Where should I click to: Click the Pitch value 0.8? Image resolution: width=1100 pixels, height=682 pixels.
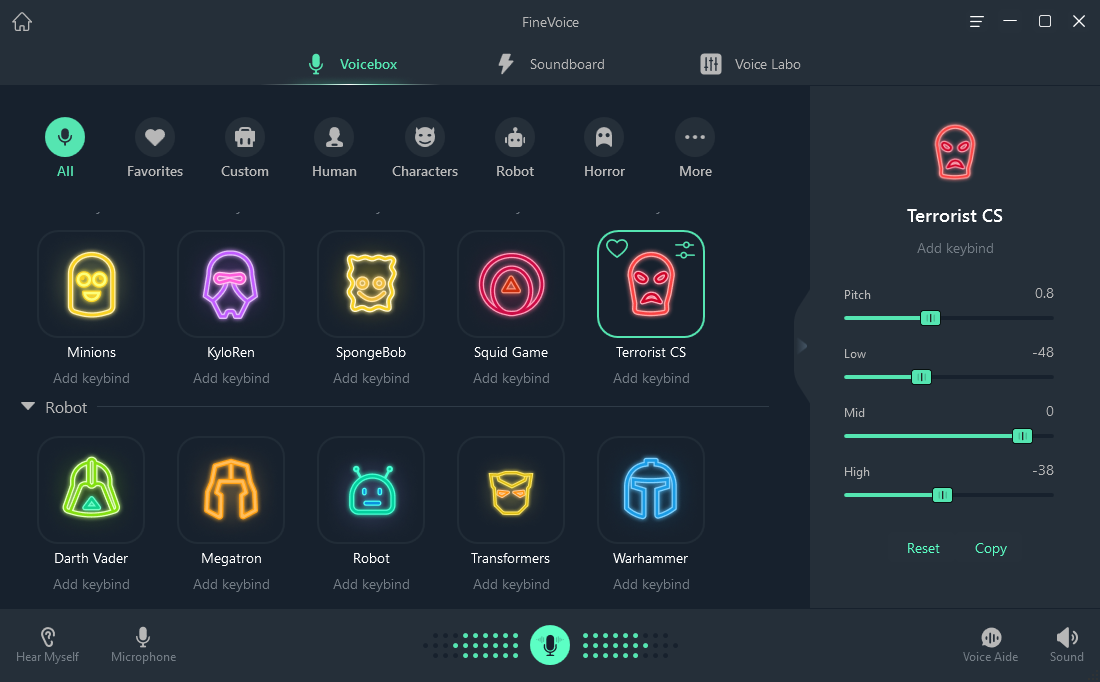(x=1044, y=293)
